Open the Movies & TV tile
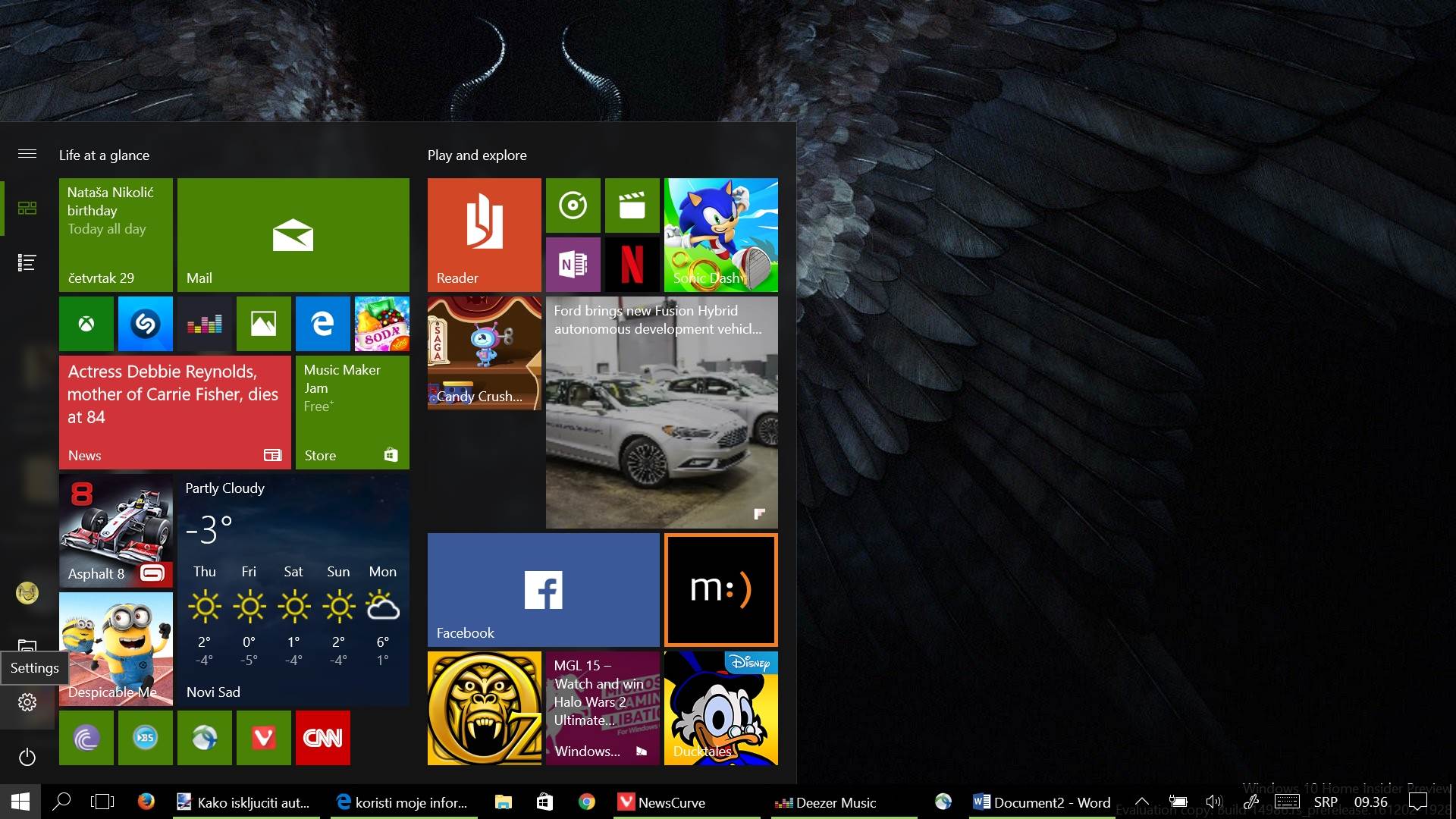This screenshot has width=1456, height=819. tap(632, 206)
